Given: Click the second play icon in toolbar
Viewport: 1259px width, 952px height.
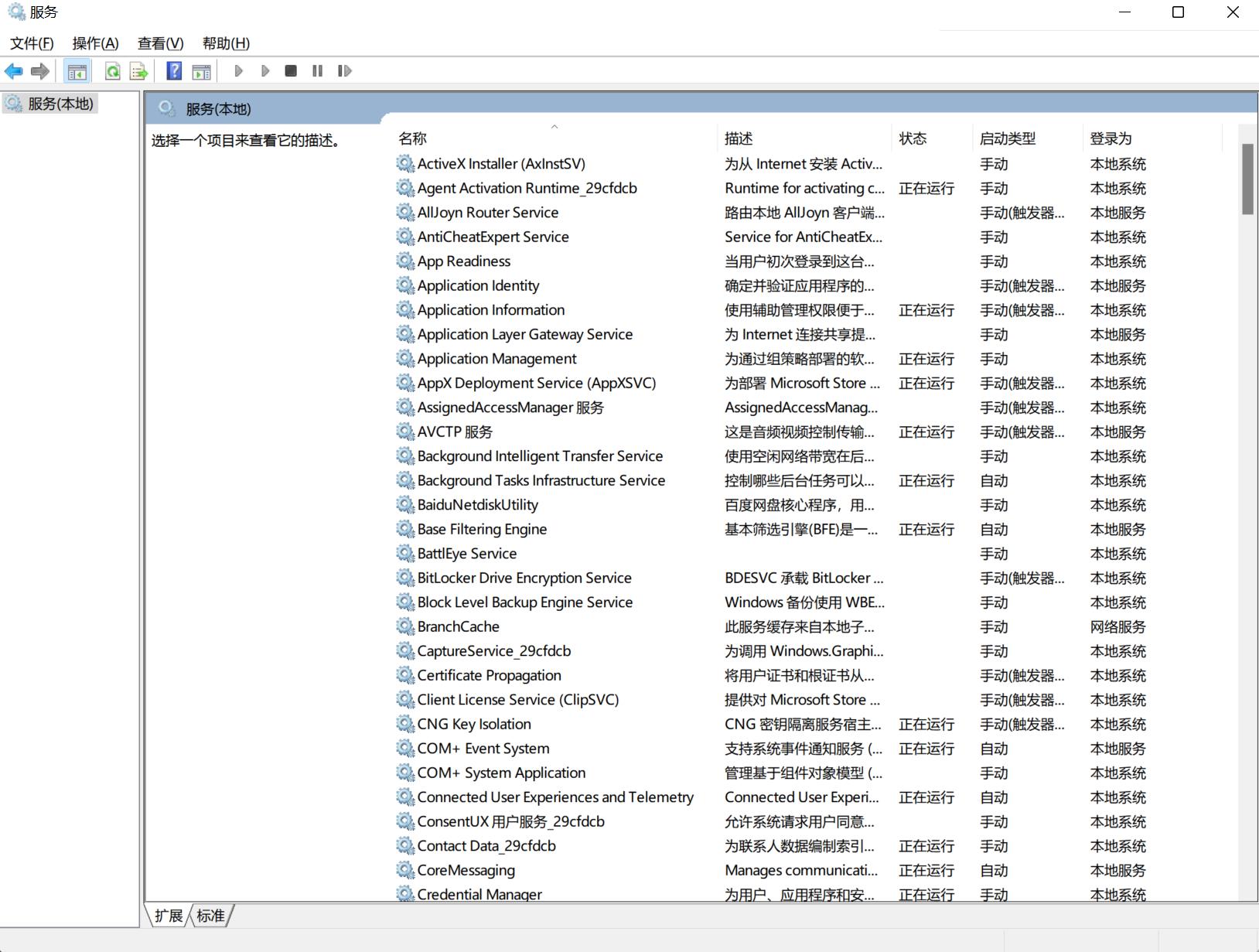Looking at the screenshot, I should click(x=265, y=71).
